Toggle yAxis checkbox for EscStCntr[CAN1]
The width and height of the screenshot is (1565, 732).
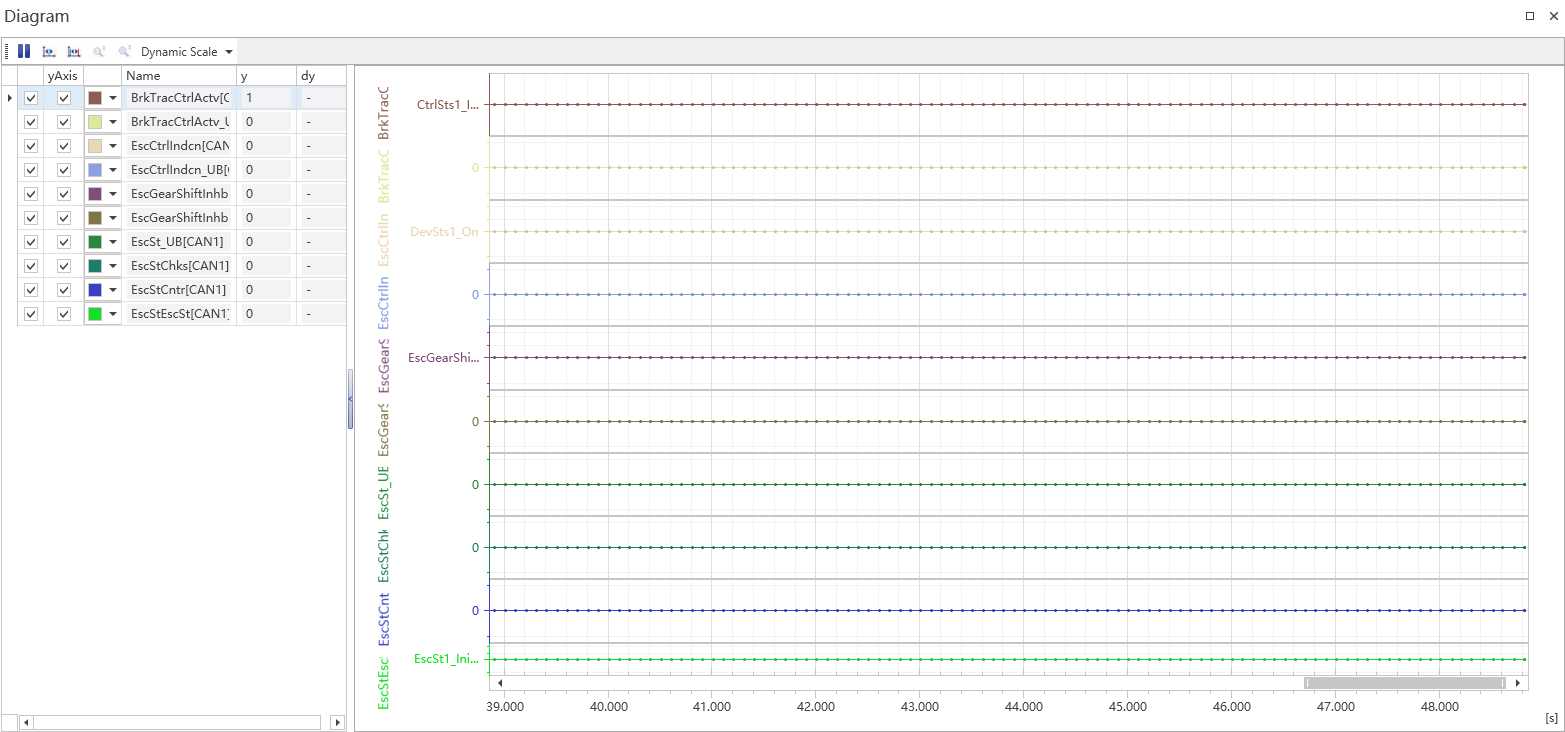point(64,289)
